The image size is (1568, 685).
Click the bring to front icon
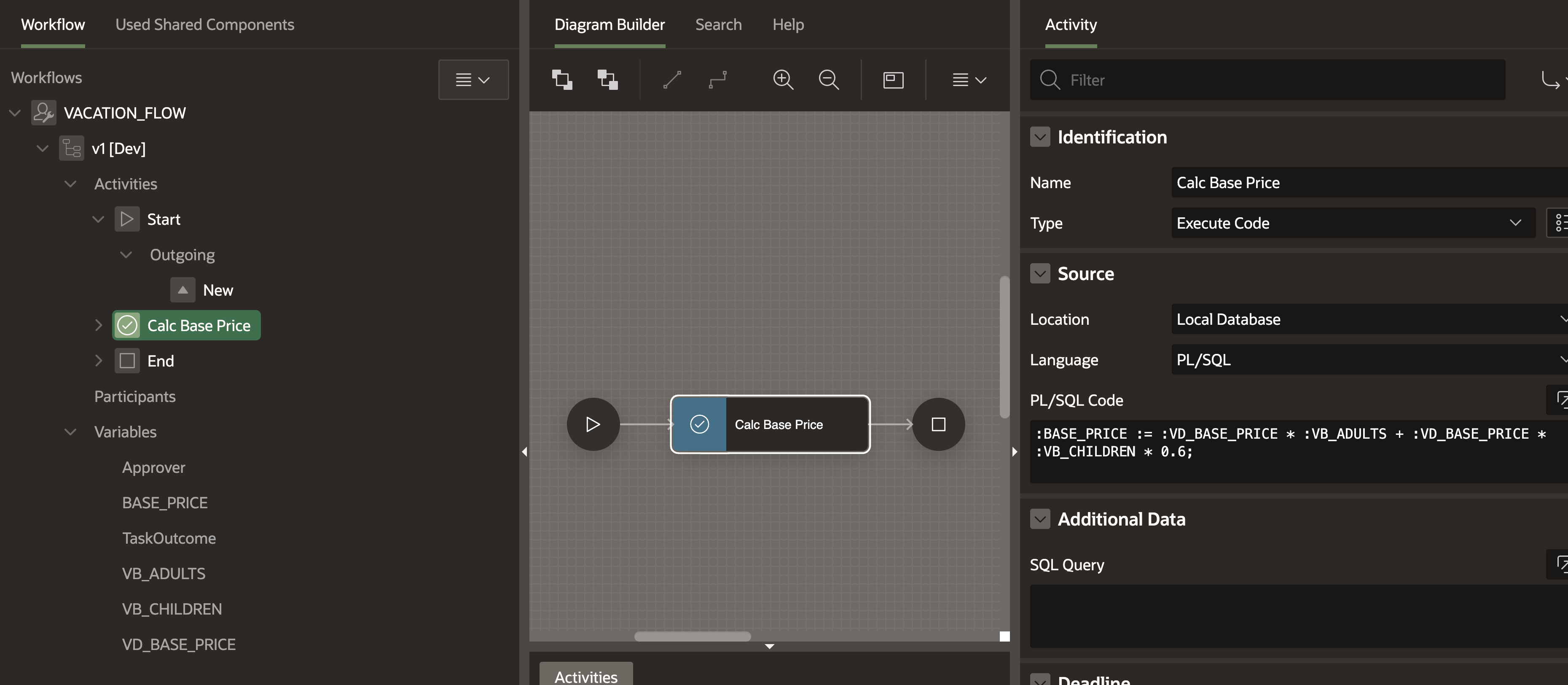click(562, 80)
